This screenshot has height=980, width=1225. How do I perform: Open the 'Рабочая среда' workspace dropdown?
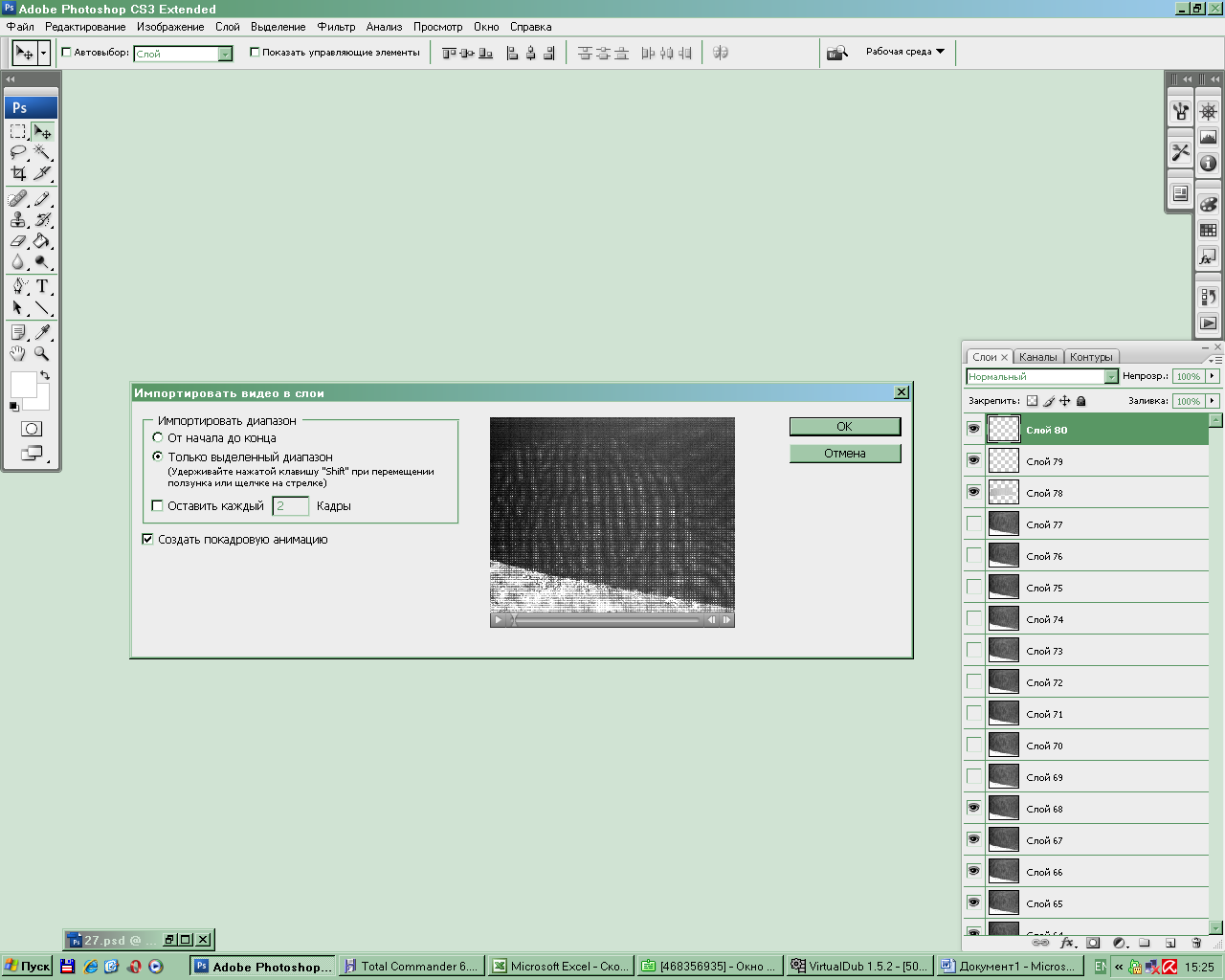point(905,52)
